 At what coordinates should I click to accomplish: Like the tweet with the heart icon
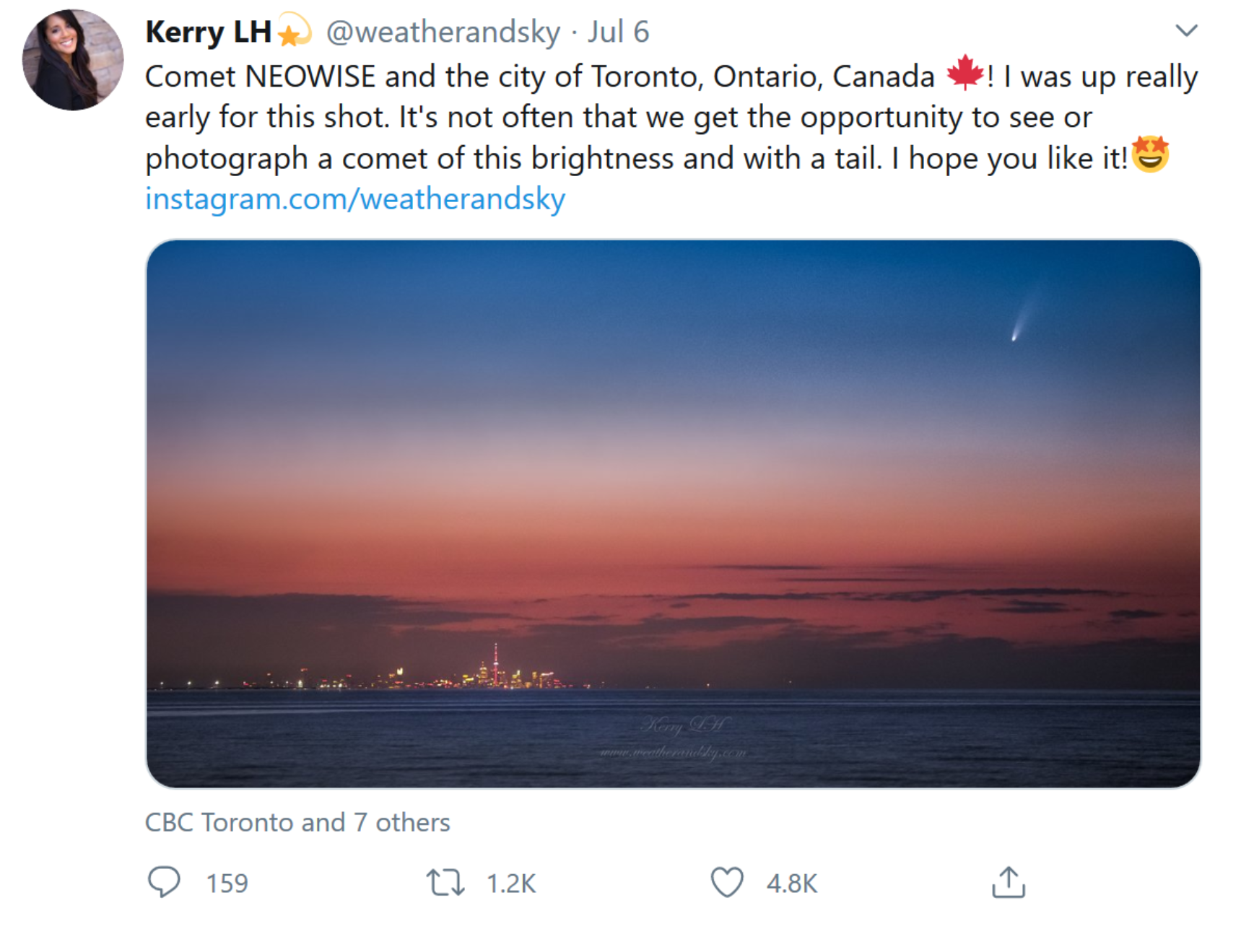pyautogui.click(x=726, y=882)
